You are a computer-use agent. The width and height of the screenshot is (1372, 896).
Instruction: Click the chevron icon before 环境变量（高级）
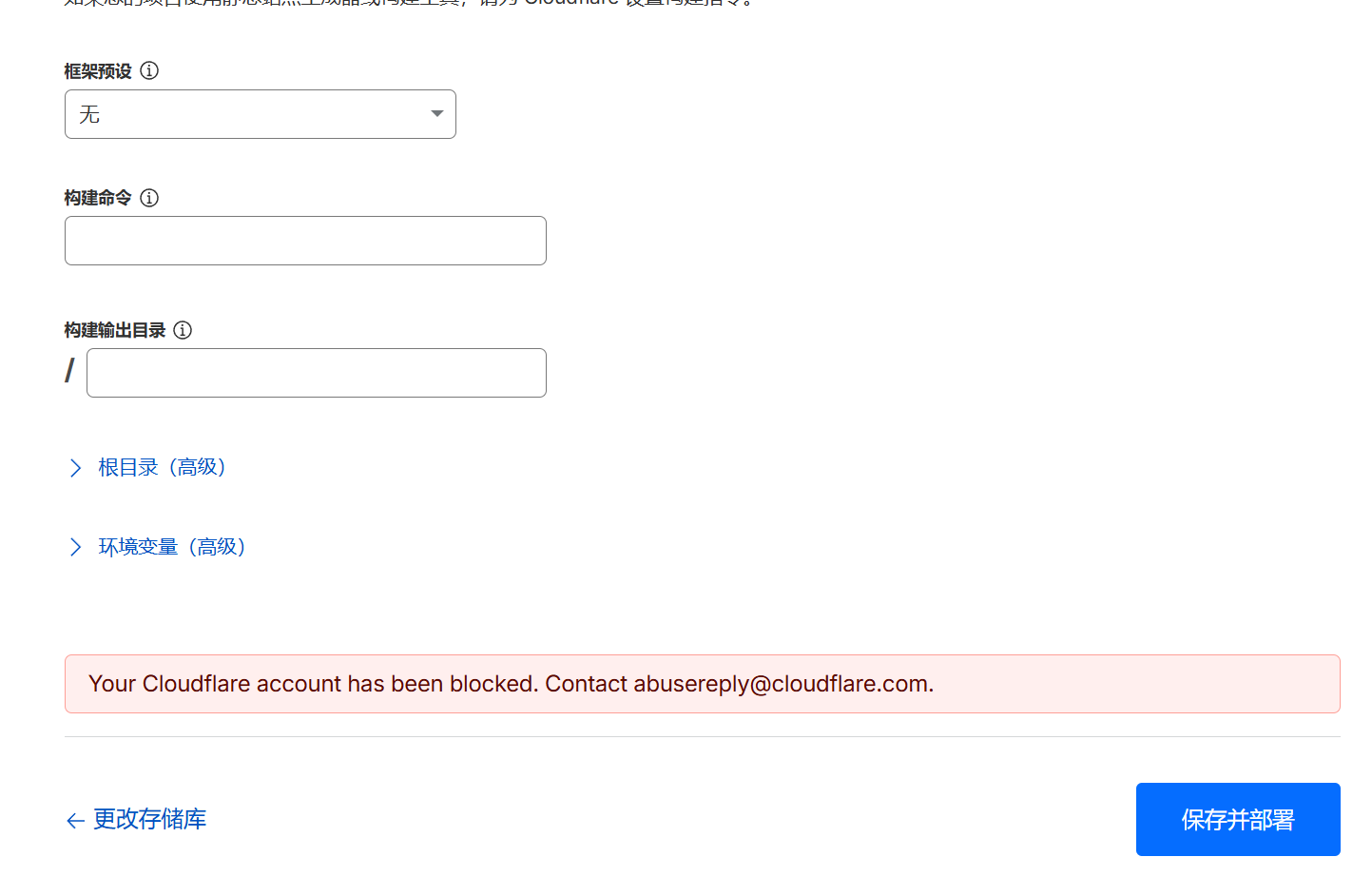(76, 547)
